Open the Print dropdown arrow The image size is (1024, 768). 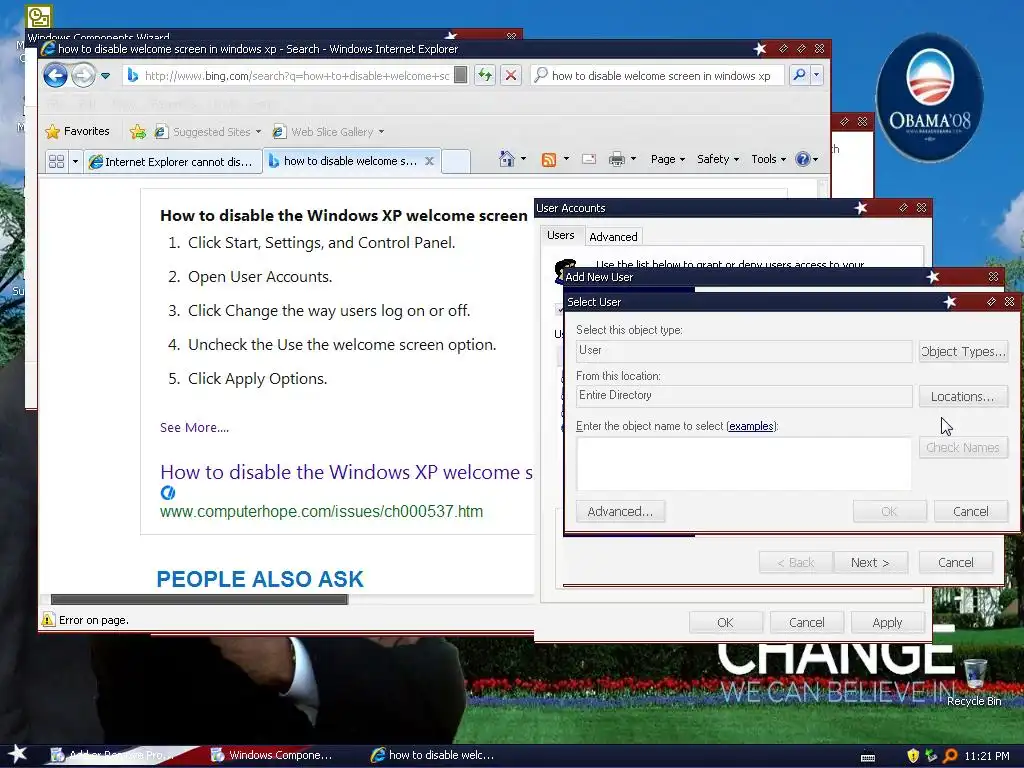(633, 159)
